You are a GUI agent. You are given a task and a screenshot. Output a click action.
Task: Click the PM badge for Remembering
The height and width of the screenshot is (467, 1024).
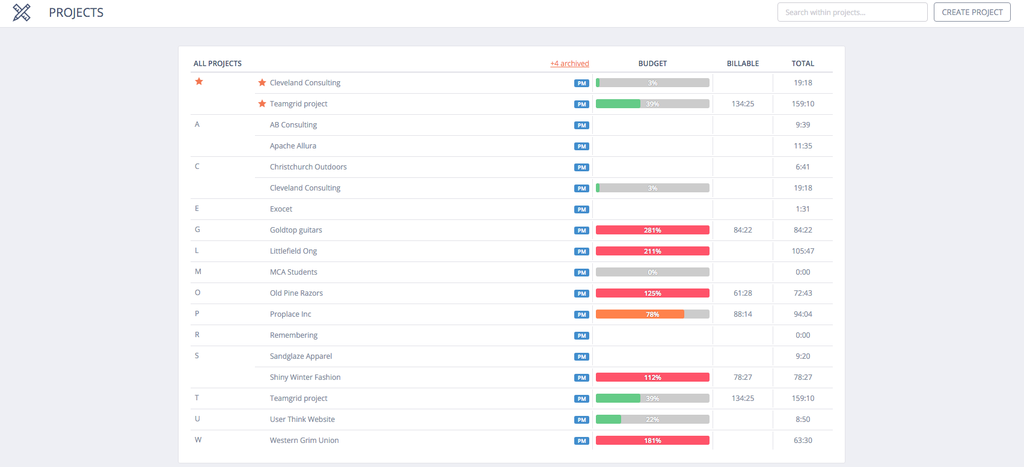(x=581, y=336)
